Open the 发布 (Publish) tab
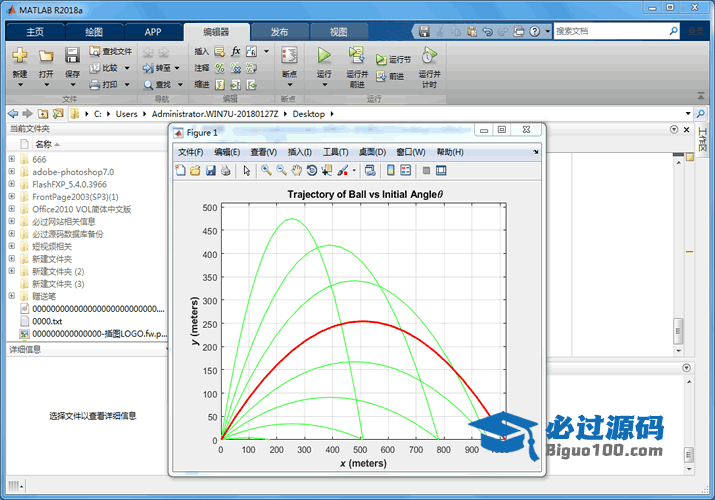 [x=279, y=32]
